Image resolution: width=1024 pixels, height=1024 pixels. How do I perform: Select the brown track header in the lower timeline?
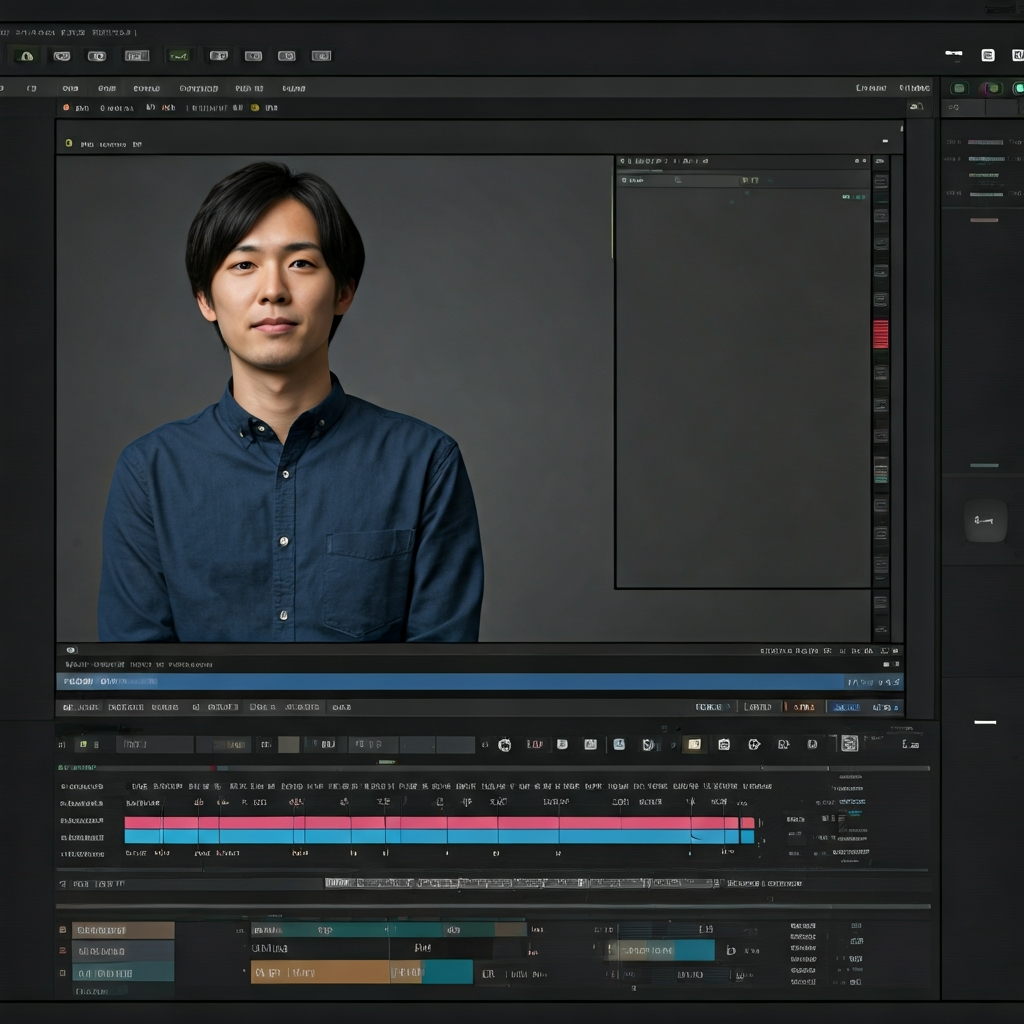[x=123, y=930]
